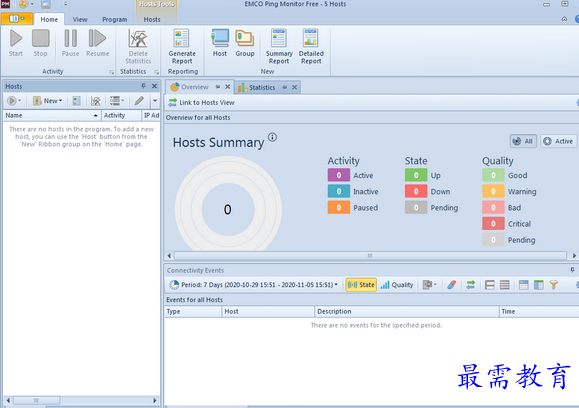
Task: Close the Overview tab
Action: click(x=227, y=87)
